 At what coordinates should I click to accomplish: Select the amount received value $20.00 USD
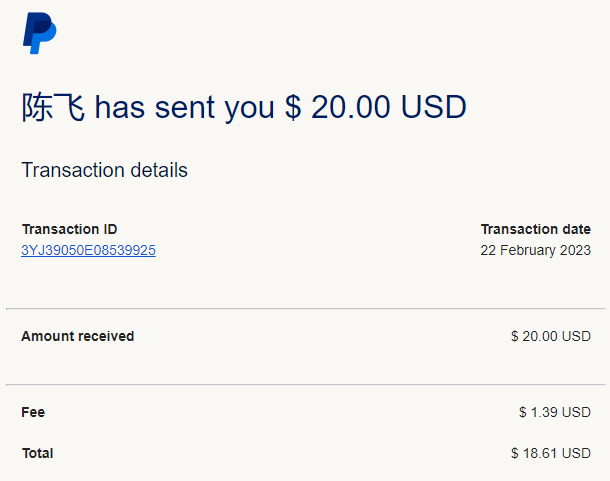[x=551, y=336]
